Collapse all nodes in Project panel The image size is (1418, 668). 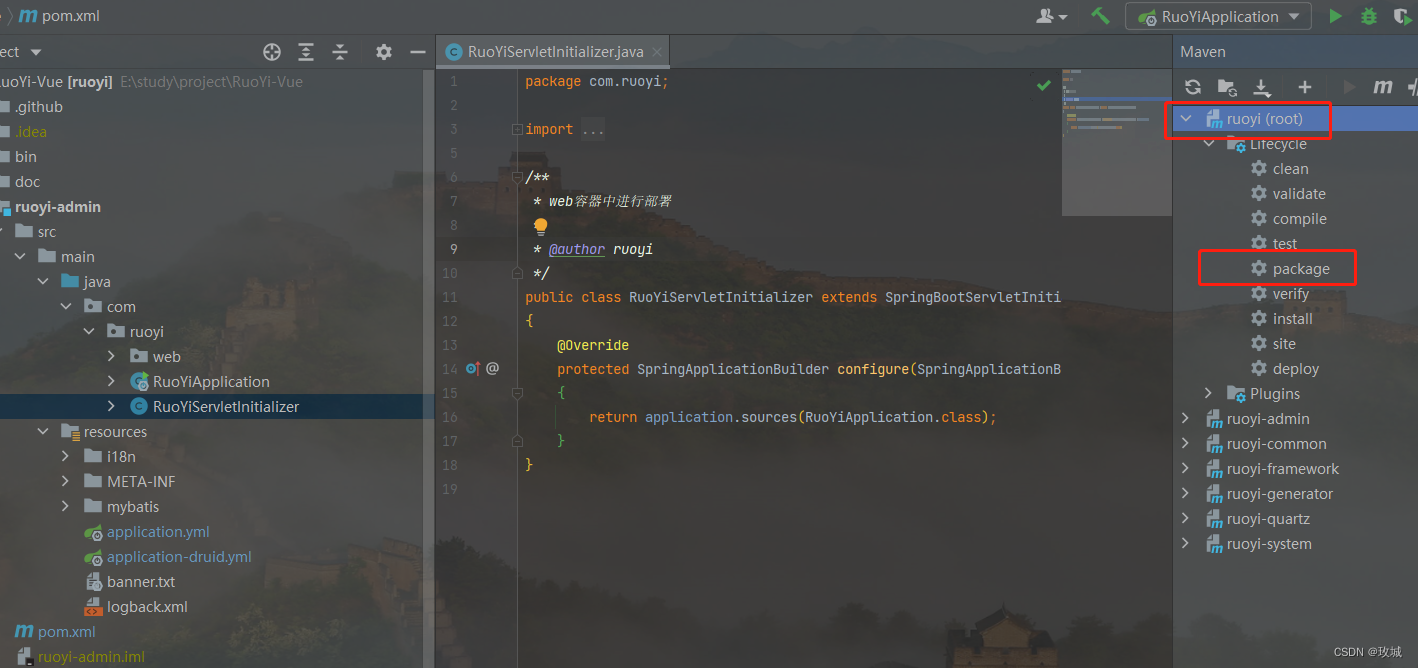point(340,52)
